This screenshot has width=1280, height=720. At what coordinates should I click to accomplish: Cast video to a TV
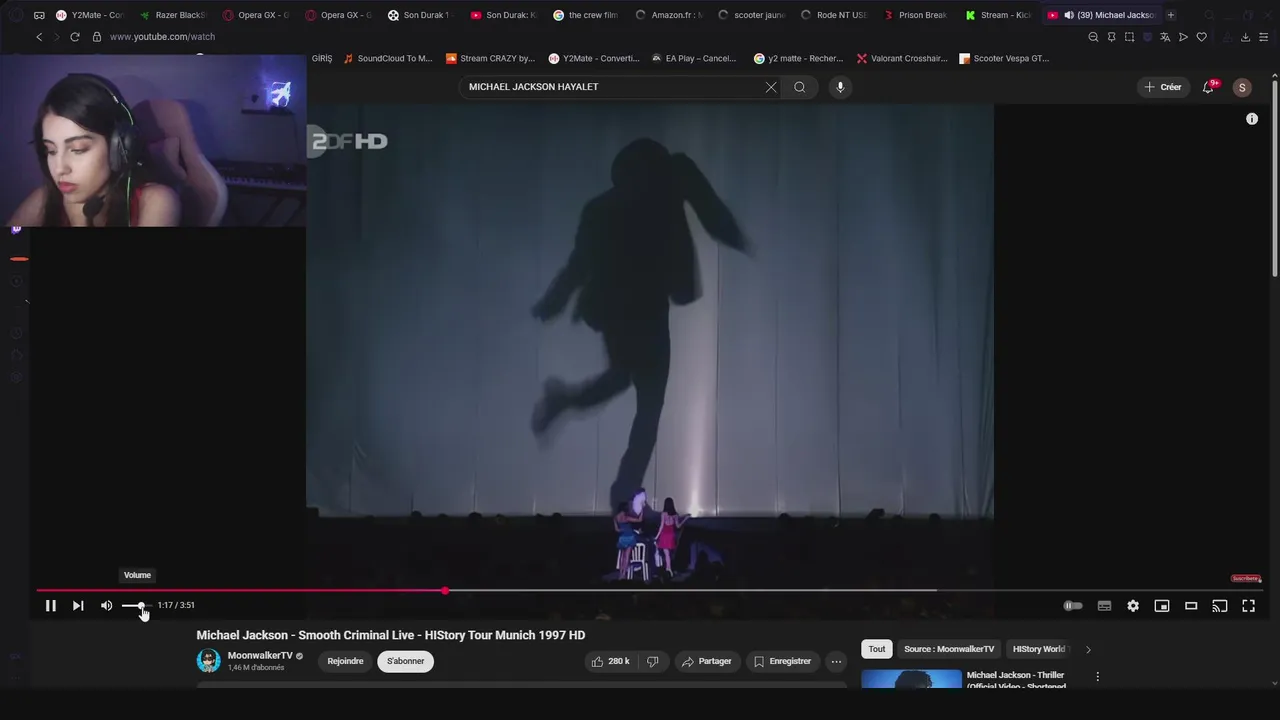tap(1220, 605)
